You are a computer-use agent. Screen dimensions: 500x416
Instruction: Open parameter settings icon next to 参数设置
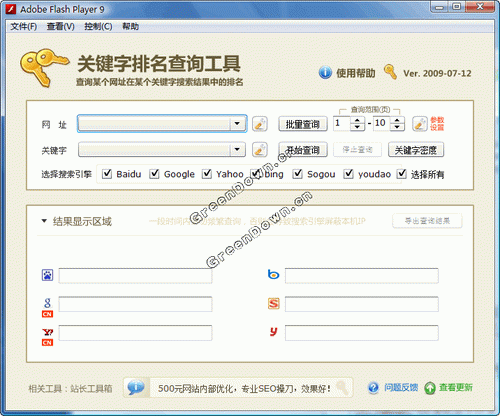pos(420,124)
